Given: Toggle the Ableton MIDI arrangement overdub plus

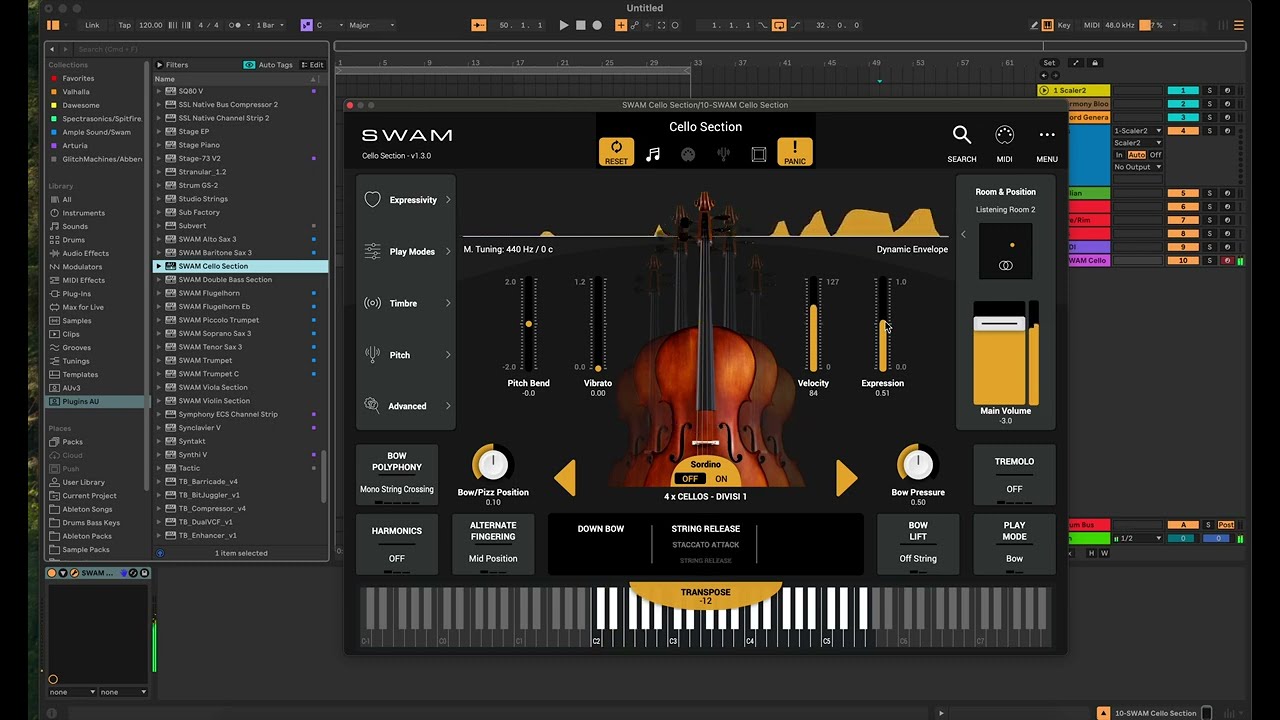Looking at the screenshot, I should 621,25.
